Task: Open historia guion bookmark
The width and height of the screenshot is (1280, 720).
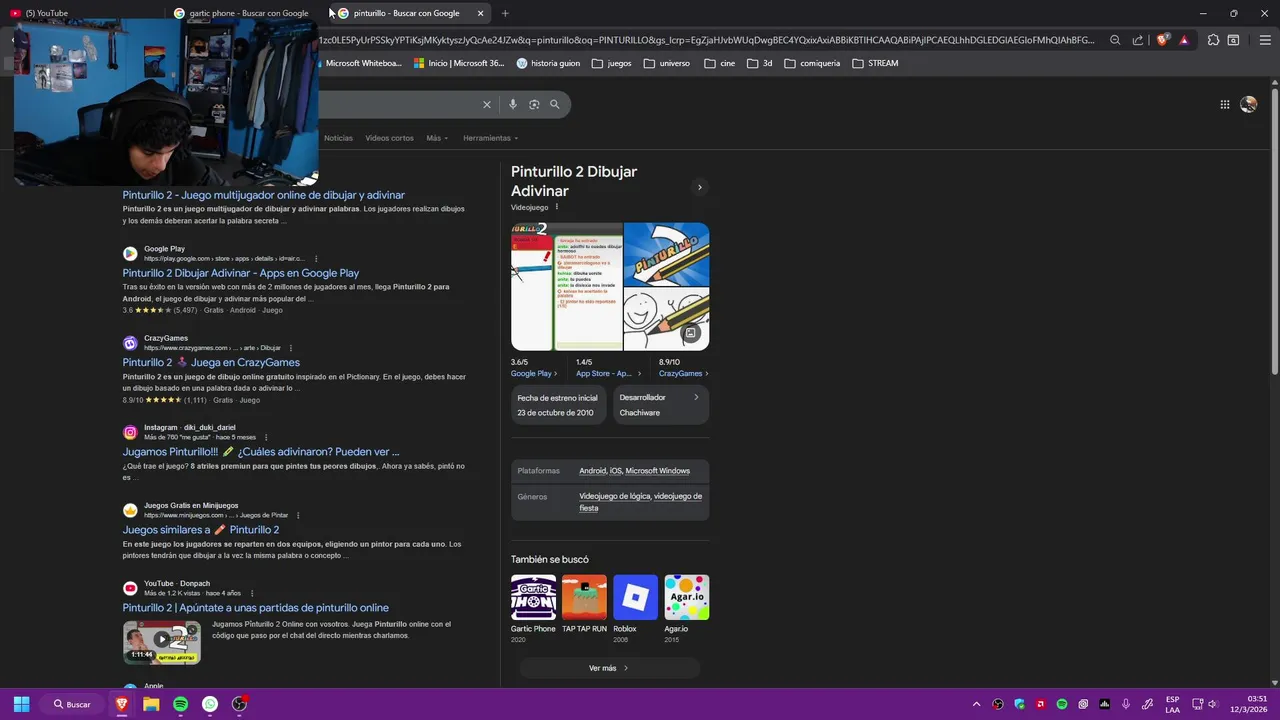Action: click(548, 63)
